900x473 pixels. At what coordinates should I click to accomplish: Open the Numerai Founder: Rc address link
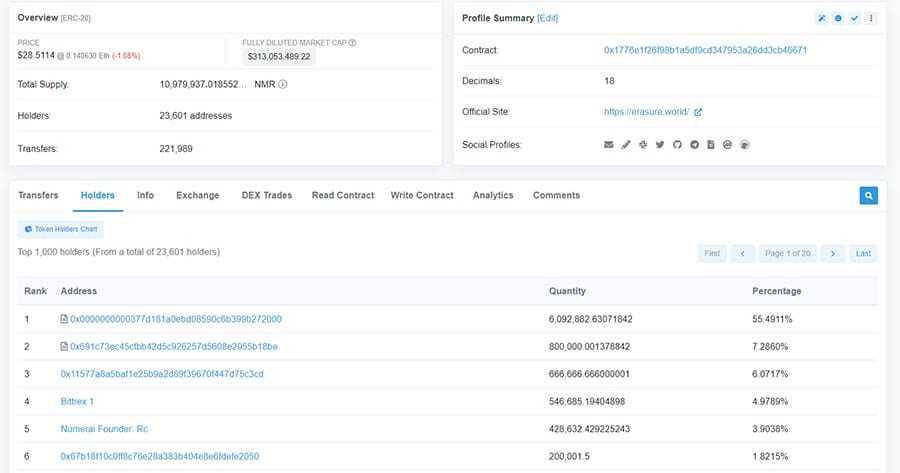(x=104, y=429)
